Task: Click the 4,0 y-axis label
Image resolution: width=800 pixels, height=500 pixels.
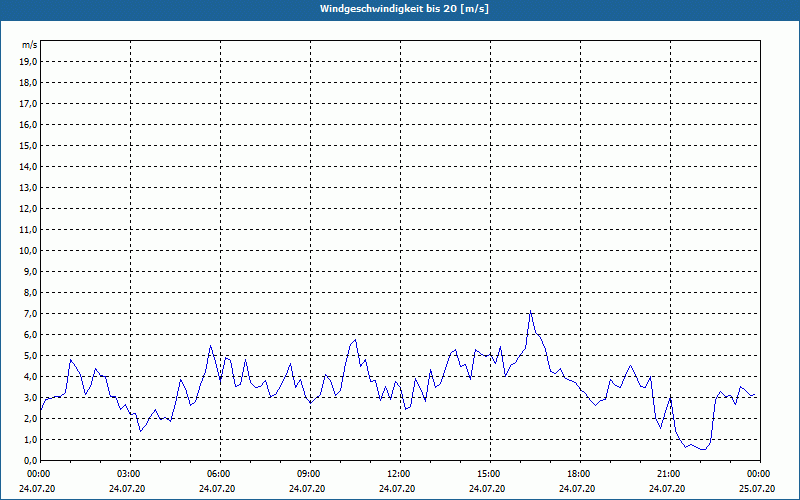Action: [x=30, y=377]
